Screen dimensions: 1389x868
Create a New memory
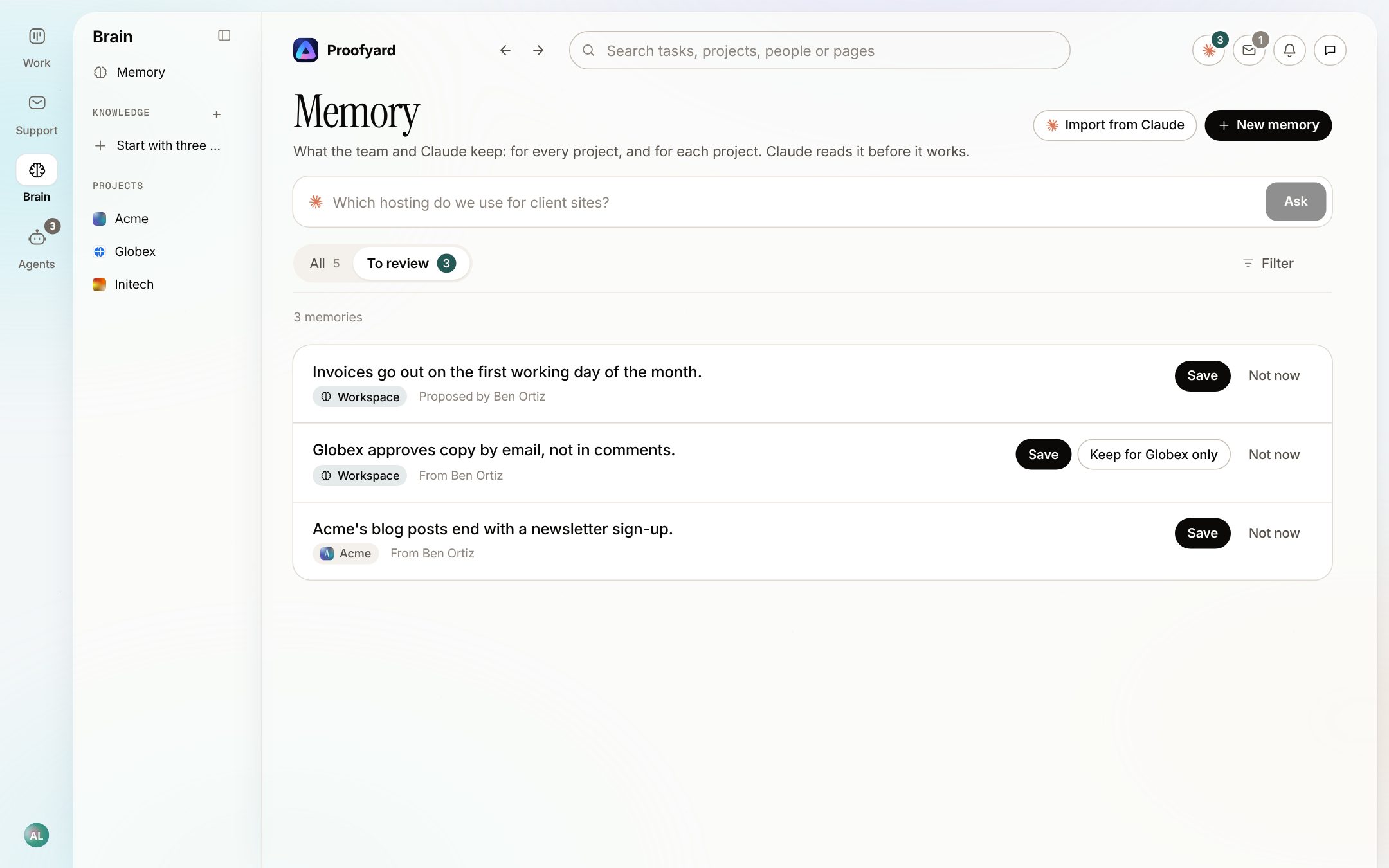pos(1268,125)
